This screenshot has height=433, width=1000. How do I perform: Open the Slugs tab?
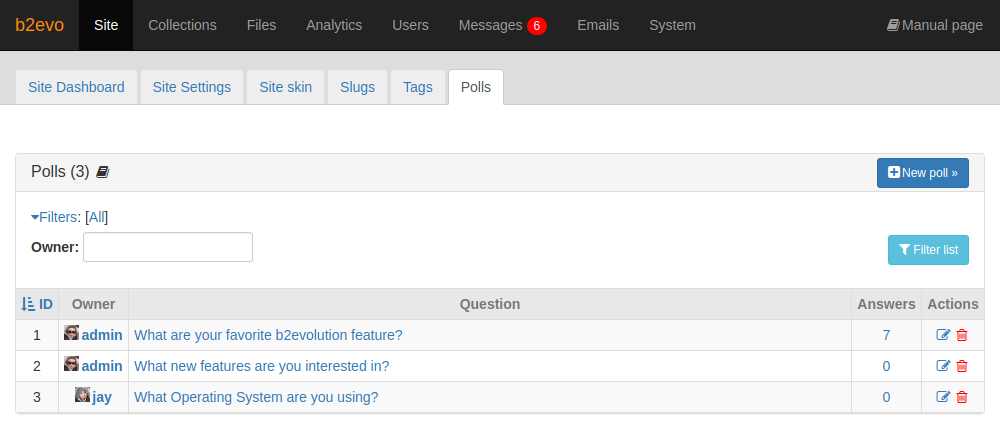pos(358,87)
